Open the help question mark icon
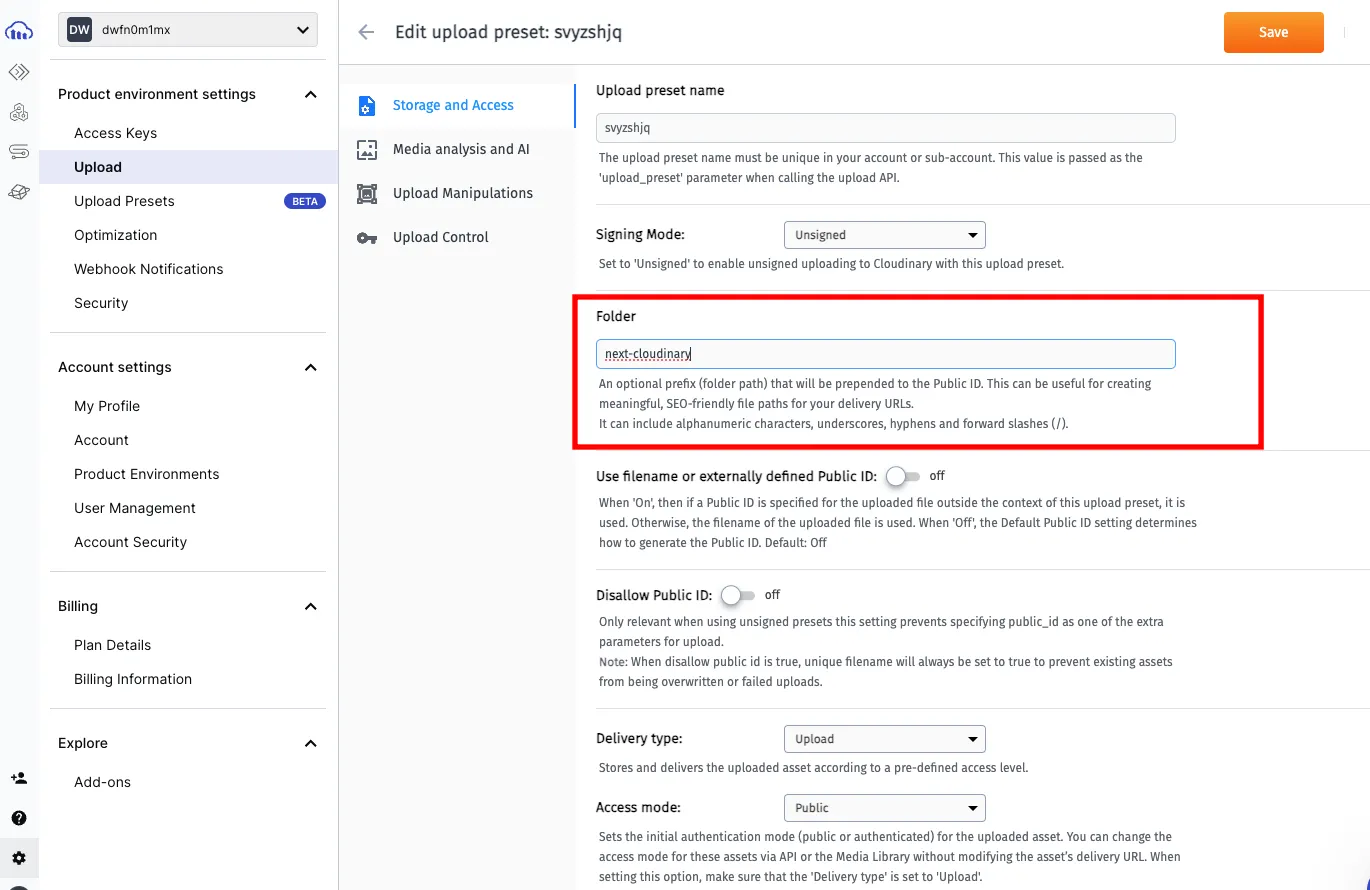The width and height of the screenshot is (1370, 890). 19,818
